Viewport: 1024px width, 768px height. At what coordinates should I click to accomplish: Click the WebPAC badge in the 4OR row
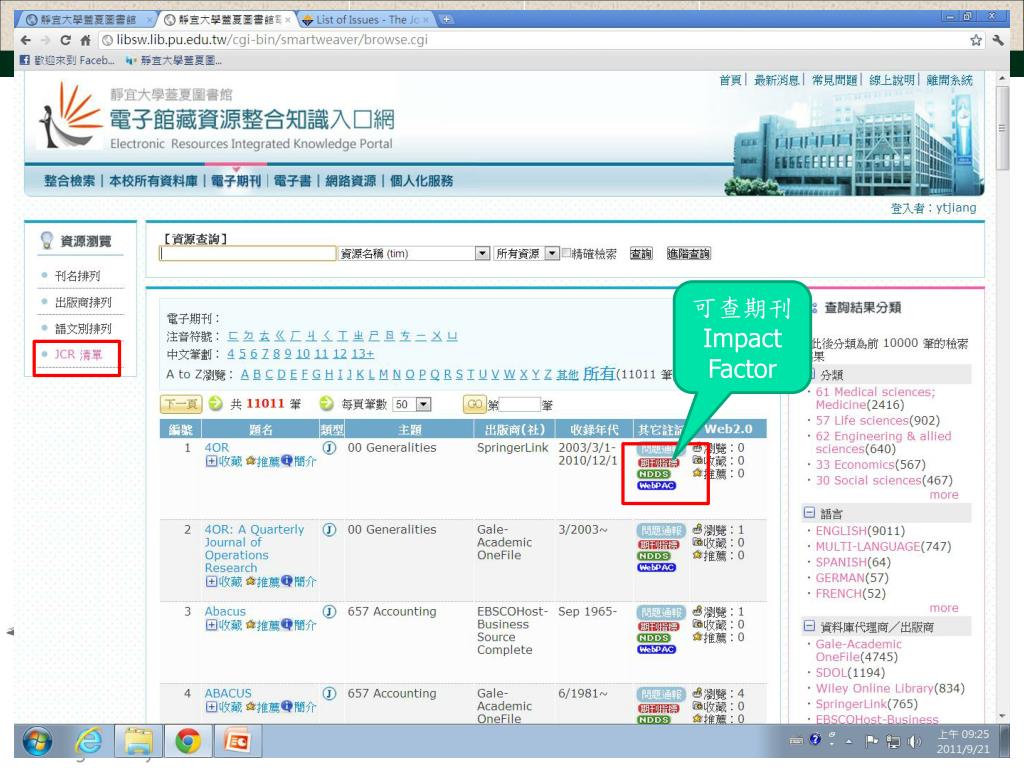(x=656, y=485)
